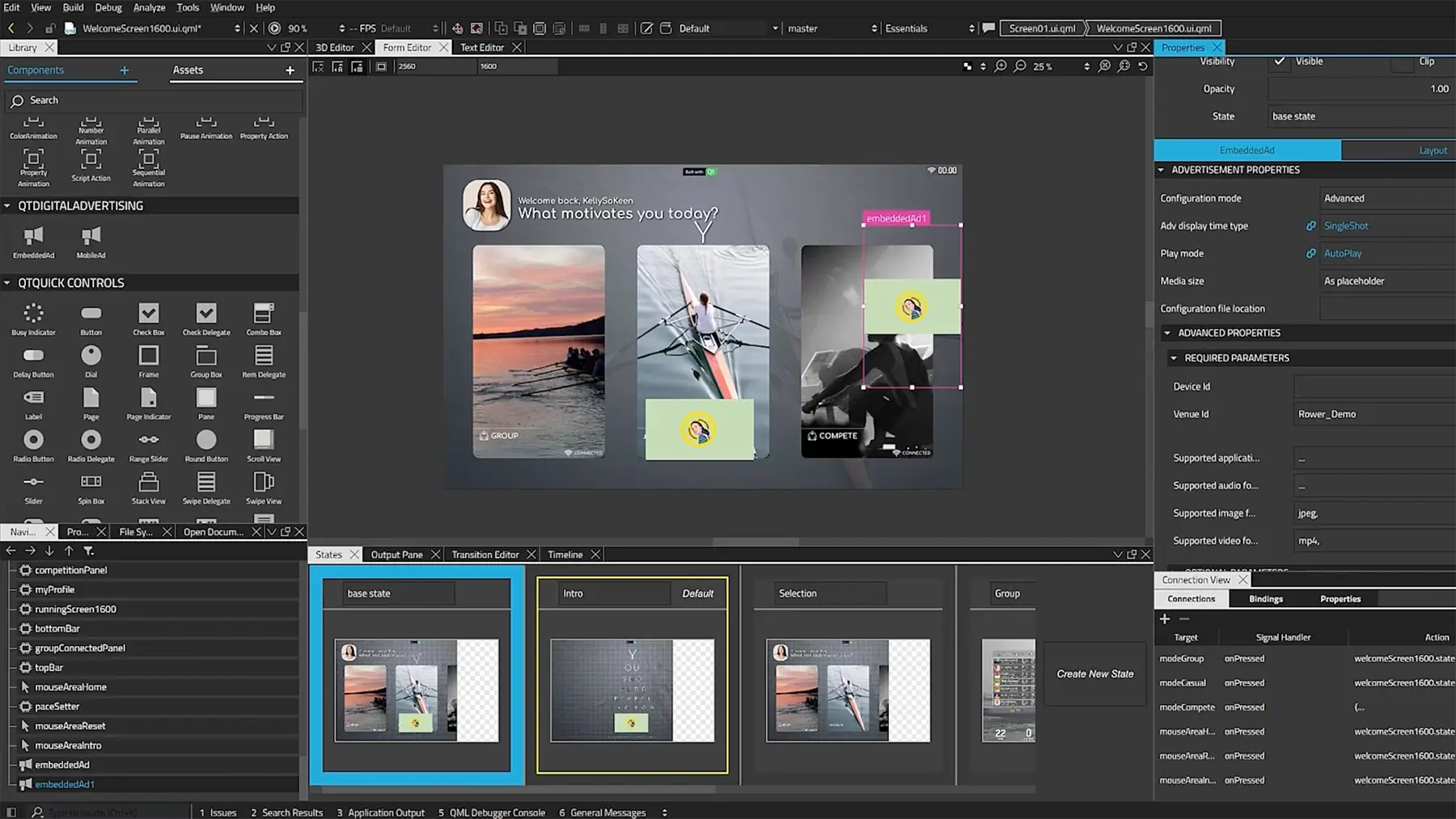
Task: Toggle the Visible checkbox
Action: click(1280, 61)
